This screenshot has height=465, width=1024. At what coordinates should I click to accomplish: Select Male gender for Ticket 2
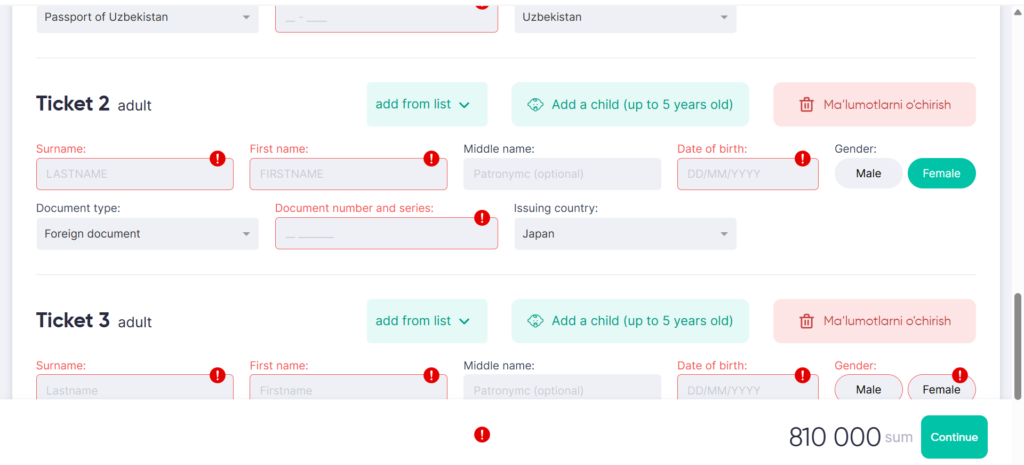(868, 174)
